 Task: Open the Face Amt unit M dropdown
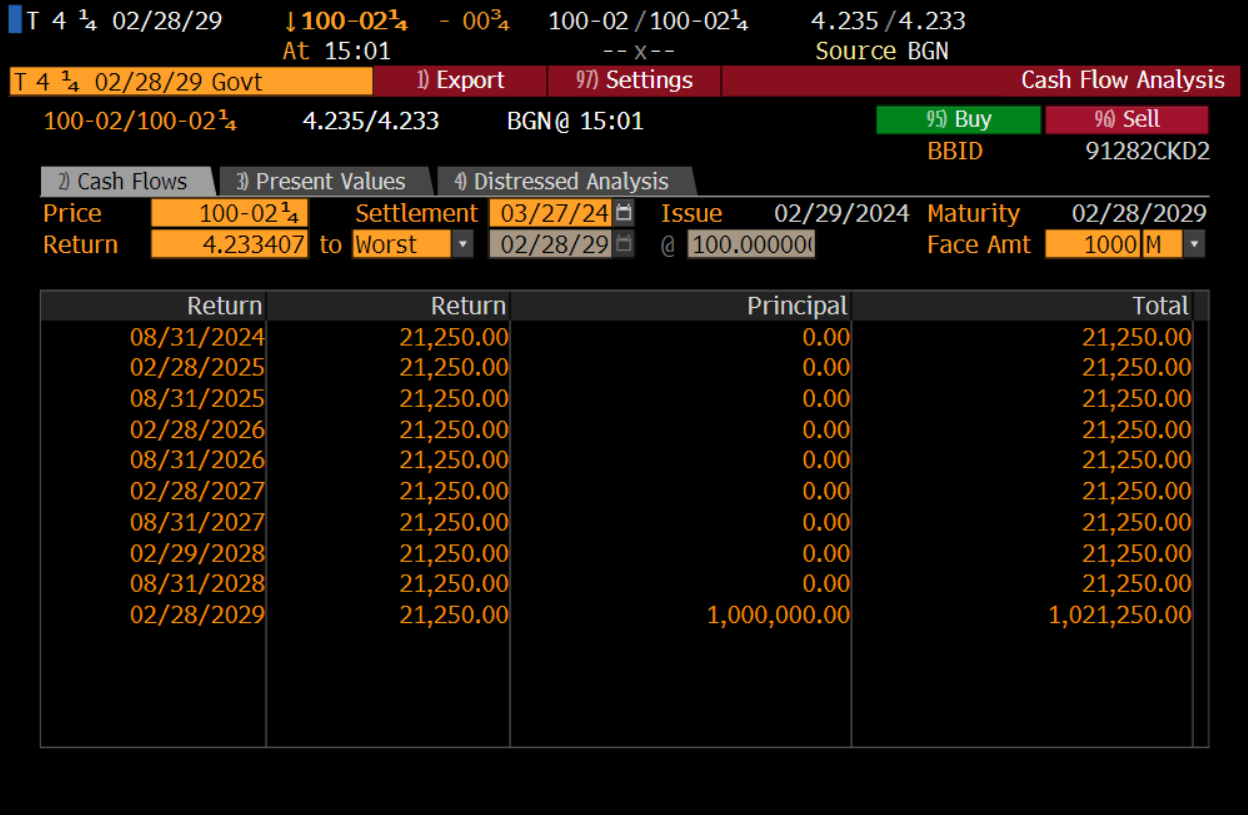pos(1194,244)
